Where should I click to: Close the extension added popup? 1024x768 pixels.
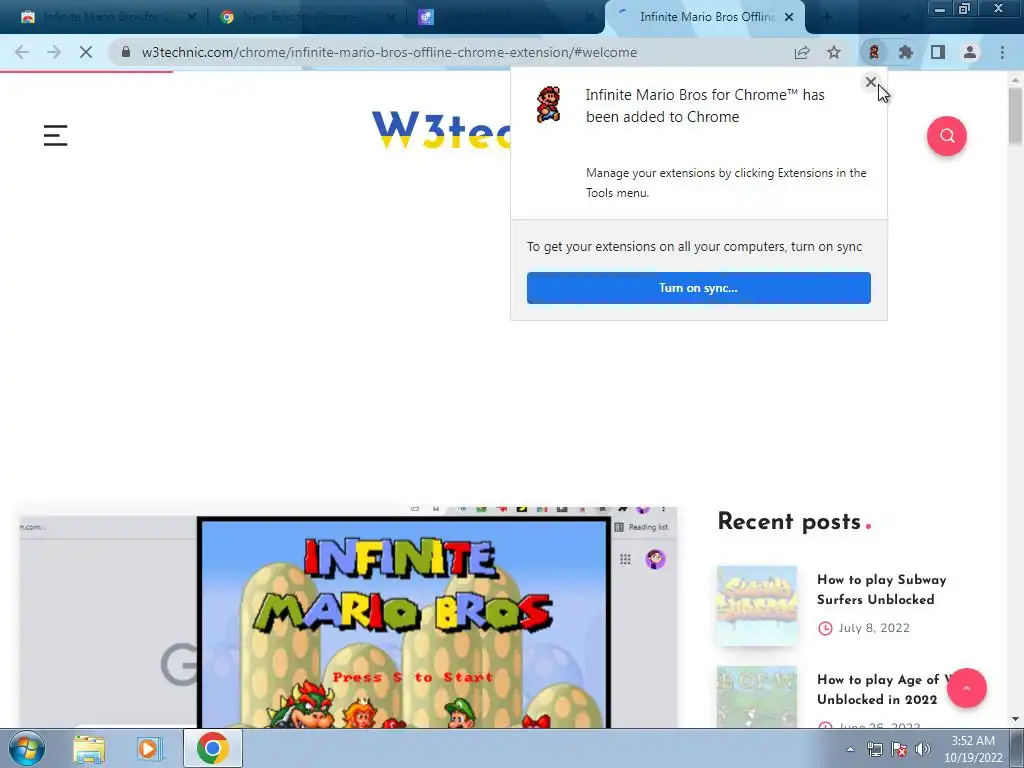[x=871, y=82]
